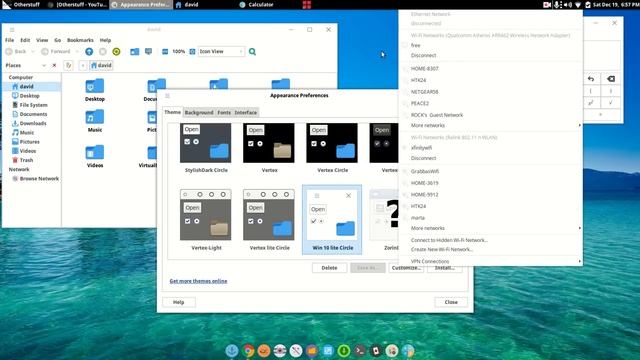Open the Desktop folder icon in file pane
This screenshot has width=640, height=360.
(95, 86)
